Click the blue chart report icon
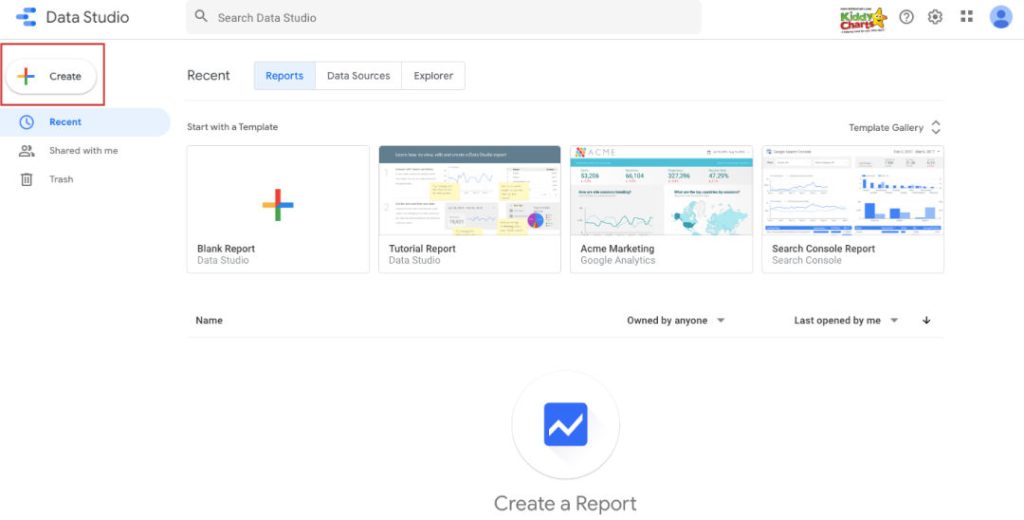 [566, 425]
